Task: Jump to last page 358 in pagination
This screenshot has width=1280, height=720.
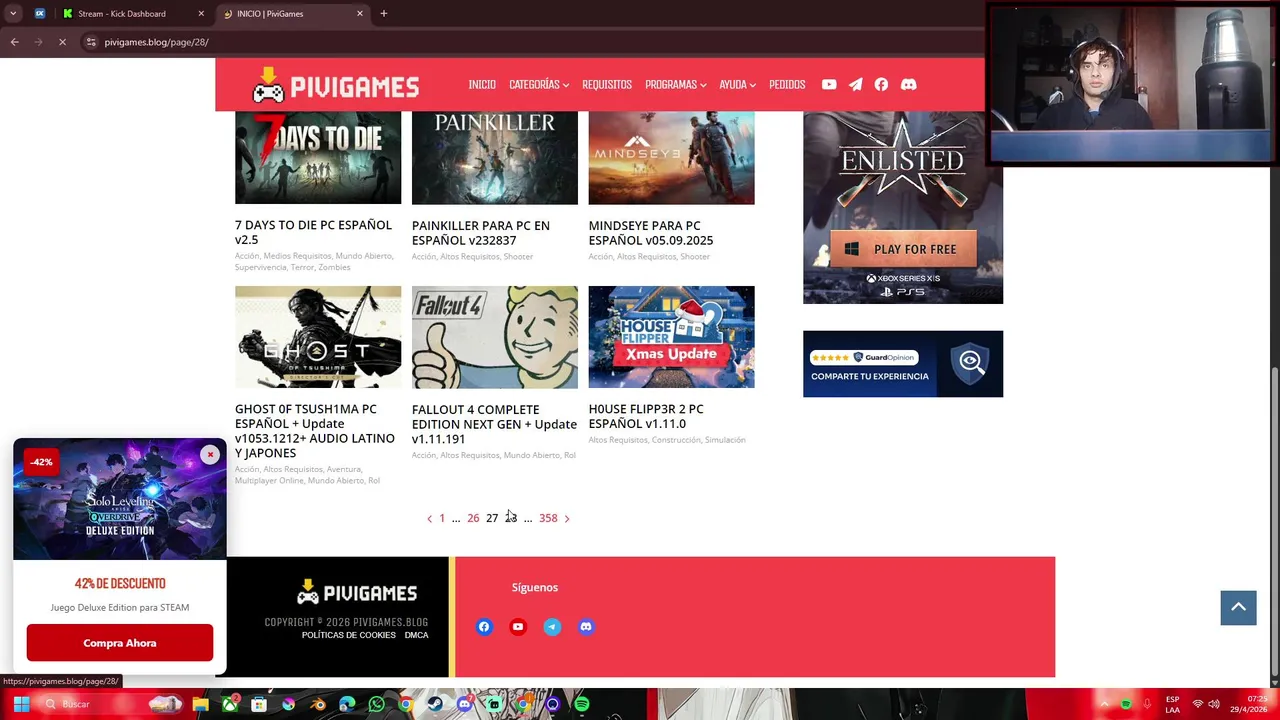Action: 548,518
